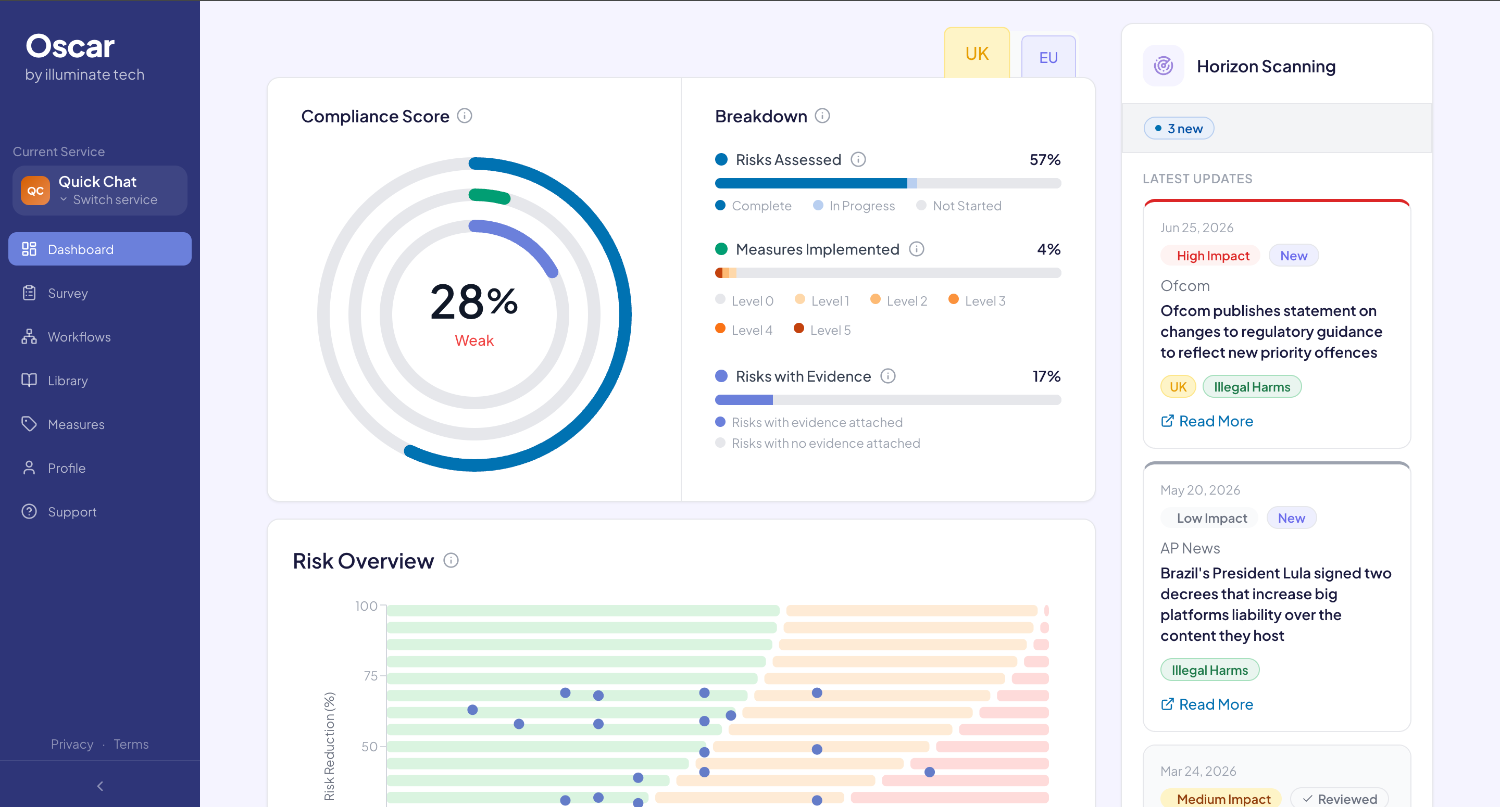Screen dimensions: 1500x807
Task: Click the Support question mark icon
Action: (x=29, y=512)
